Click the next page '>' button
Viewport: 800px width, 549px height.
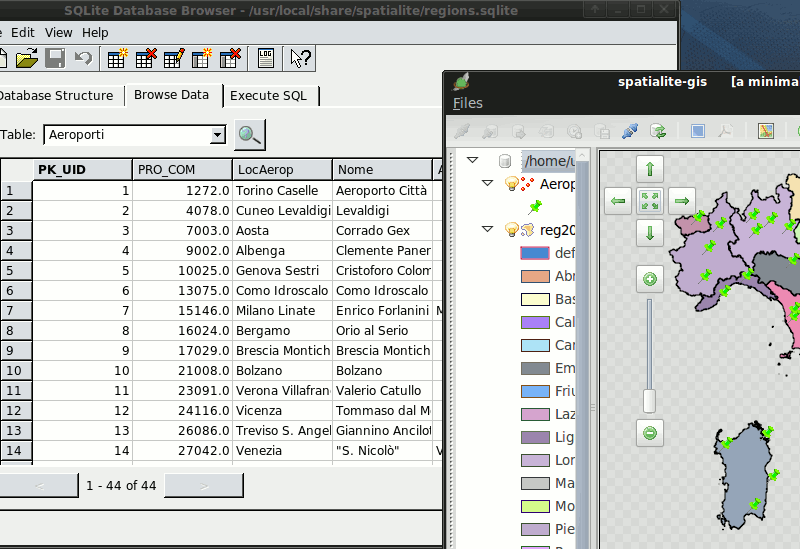[x=204, y=485]
